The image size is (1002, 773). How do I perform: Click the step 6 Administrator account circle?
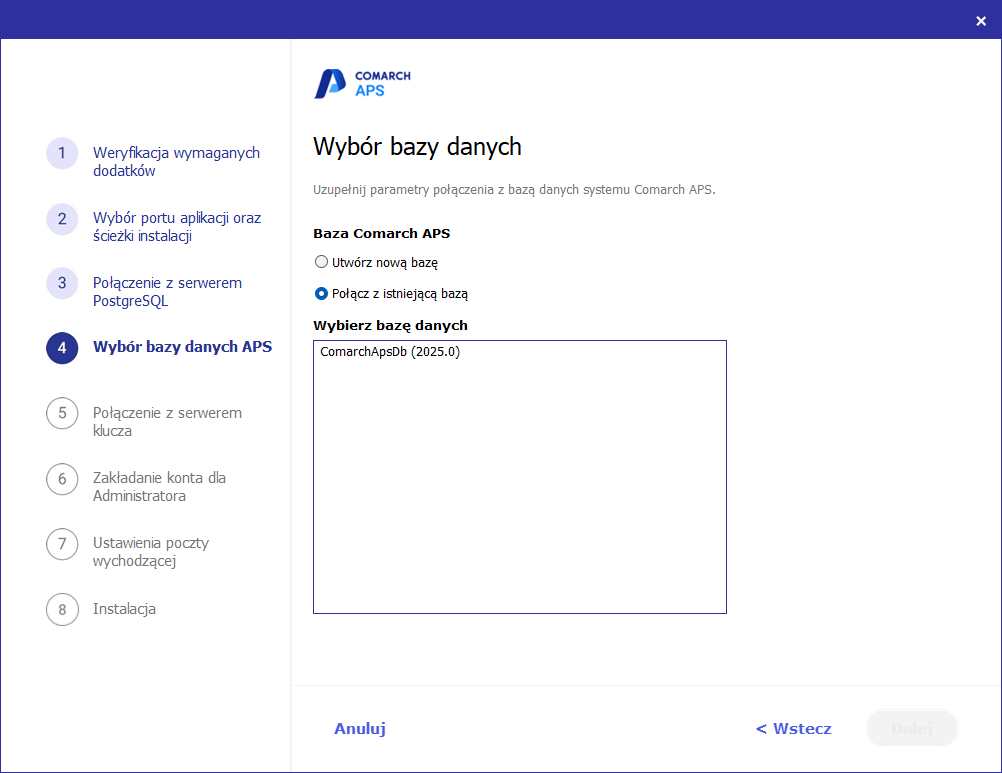click(x=61, y=479)
